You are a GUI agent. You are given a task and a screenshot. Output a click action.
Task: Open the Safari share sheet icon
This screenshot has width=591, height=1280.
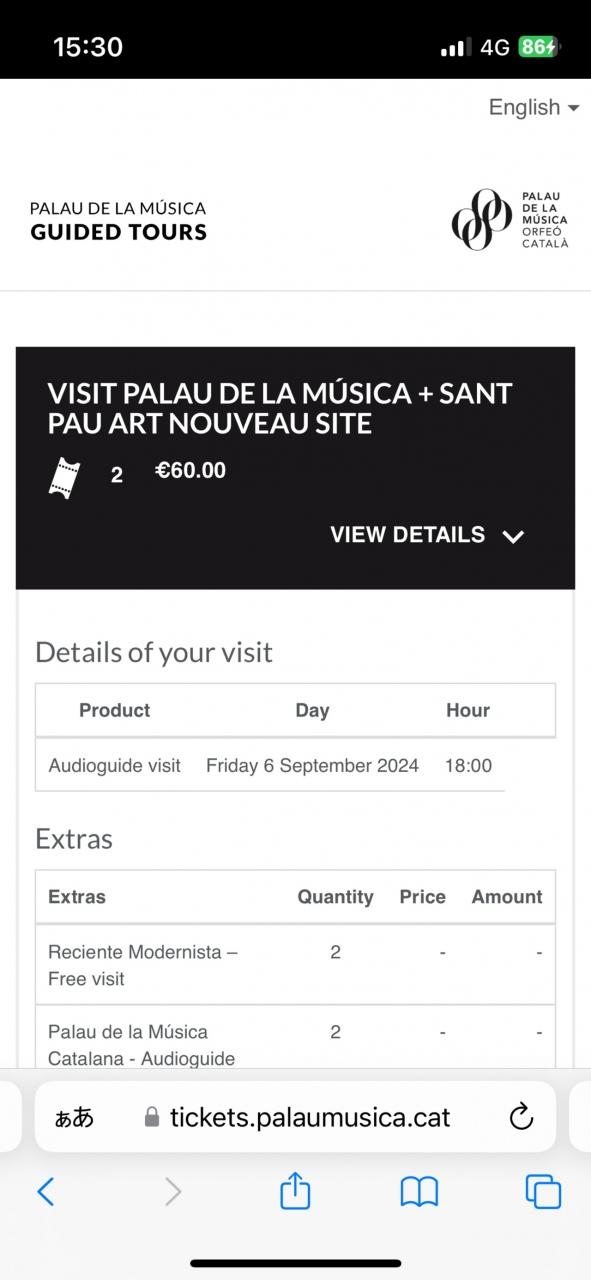click(x=295, y=1190)
